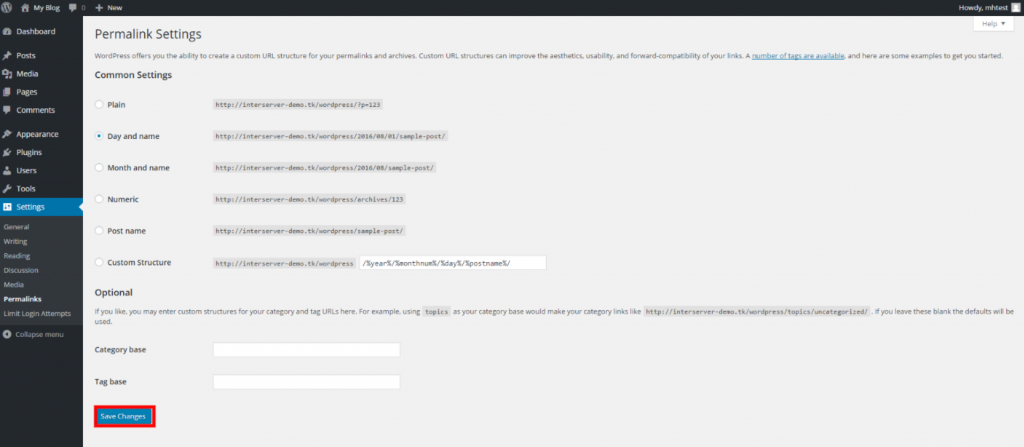Click the Pages icon in sidebar
The image size is (1024, 447).
7,92
